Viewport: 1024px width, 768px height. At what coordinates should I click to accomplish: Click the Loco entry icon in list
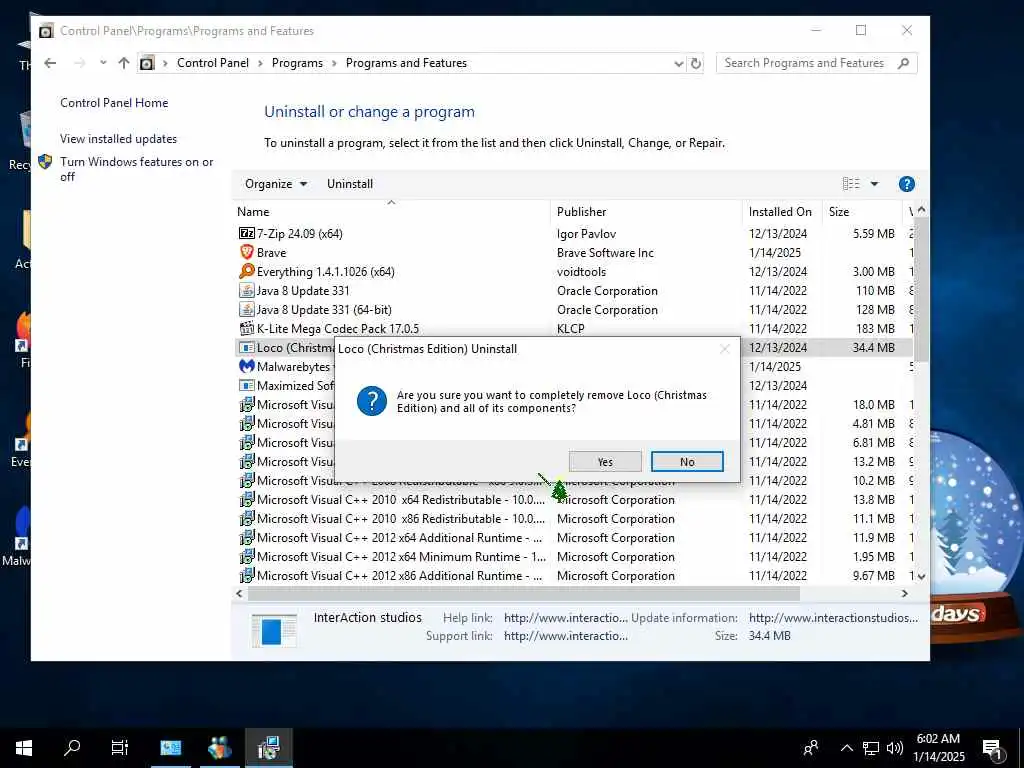pyautogui.click(x=246, y=347)
